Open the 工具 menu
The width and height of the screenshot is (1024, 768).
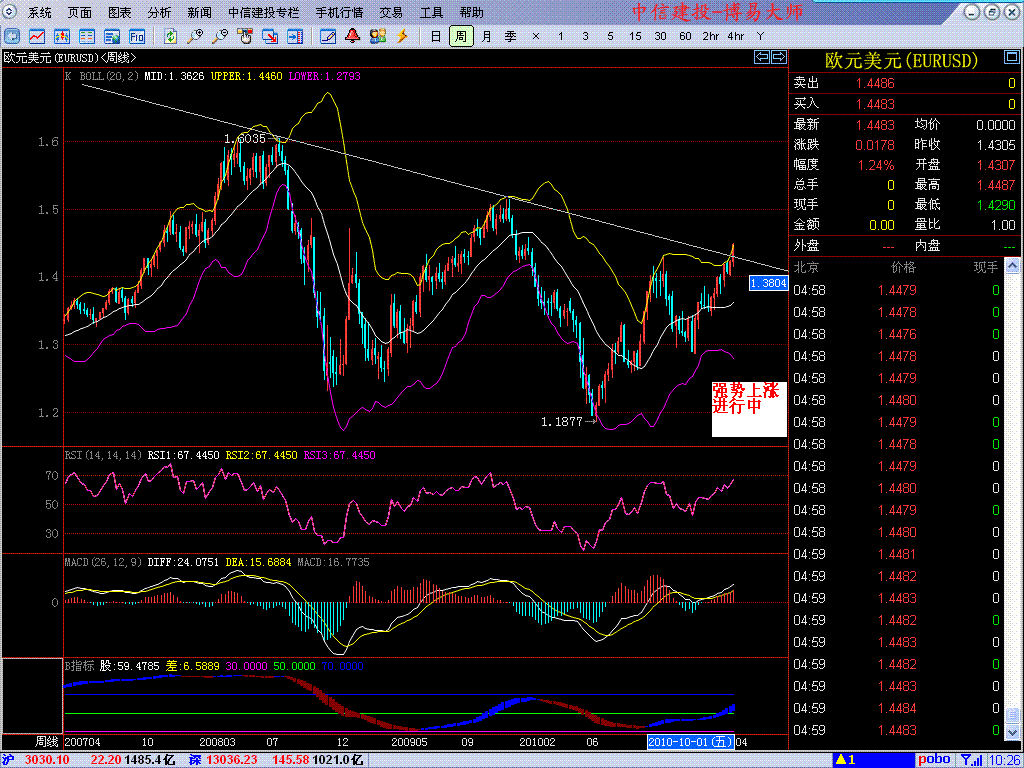(431, 12)
